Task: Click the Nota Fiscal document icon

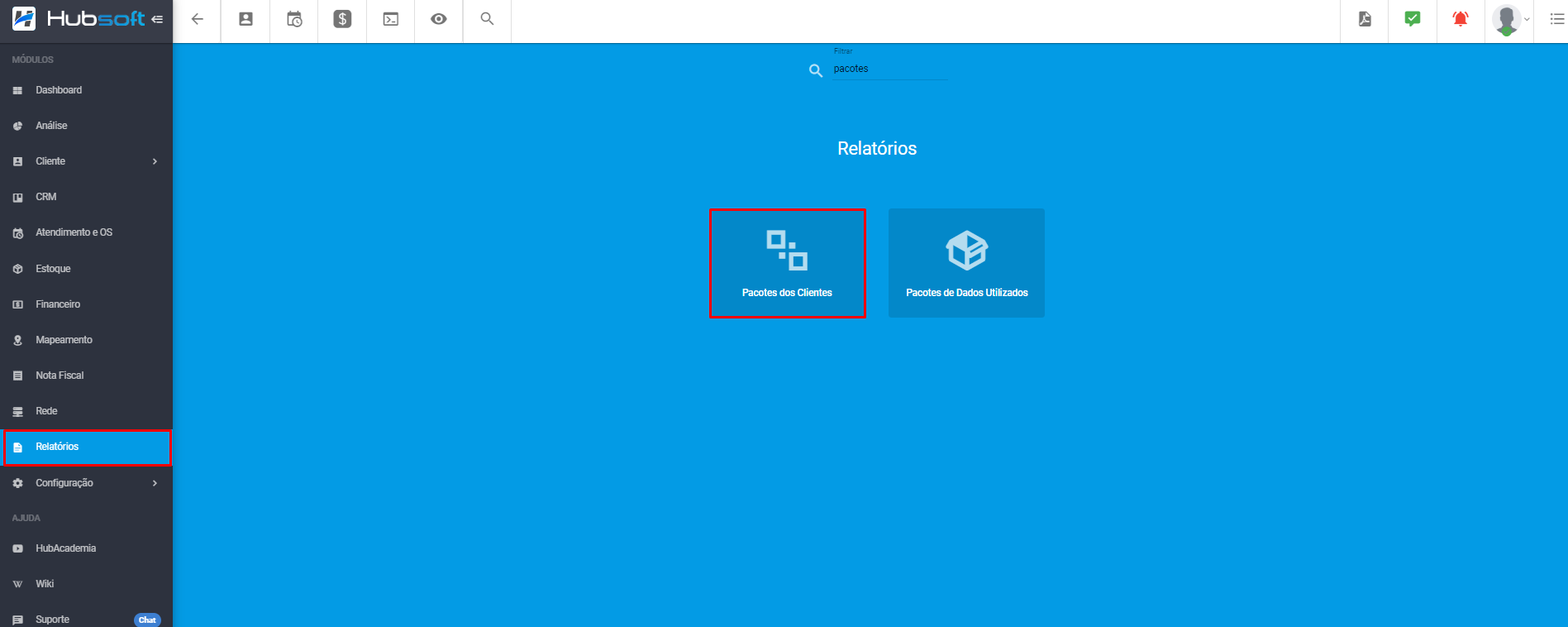Action: tap(17, 376)
